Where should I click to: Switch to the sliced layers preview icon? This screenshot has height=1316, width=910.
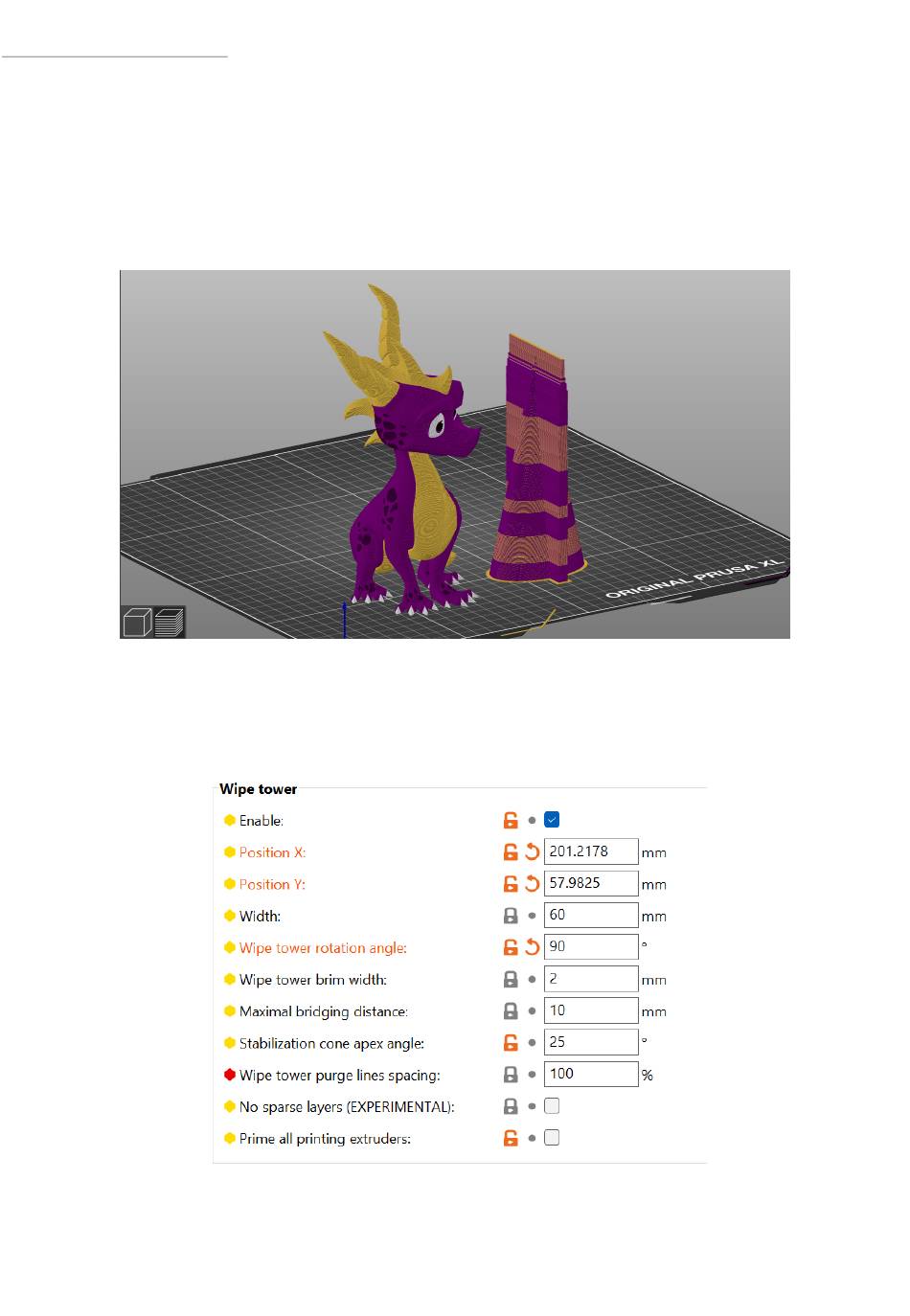pos(170,622)
